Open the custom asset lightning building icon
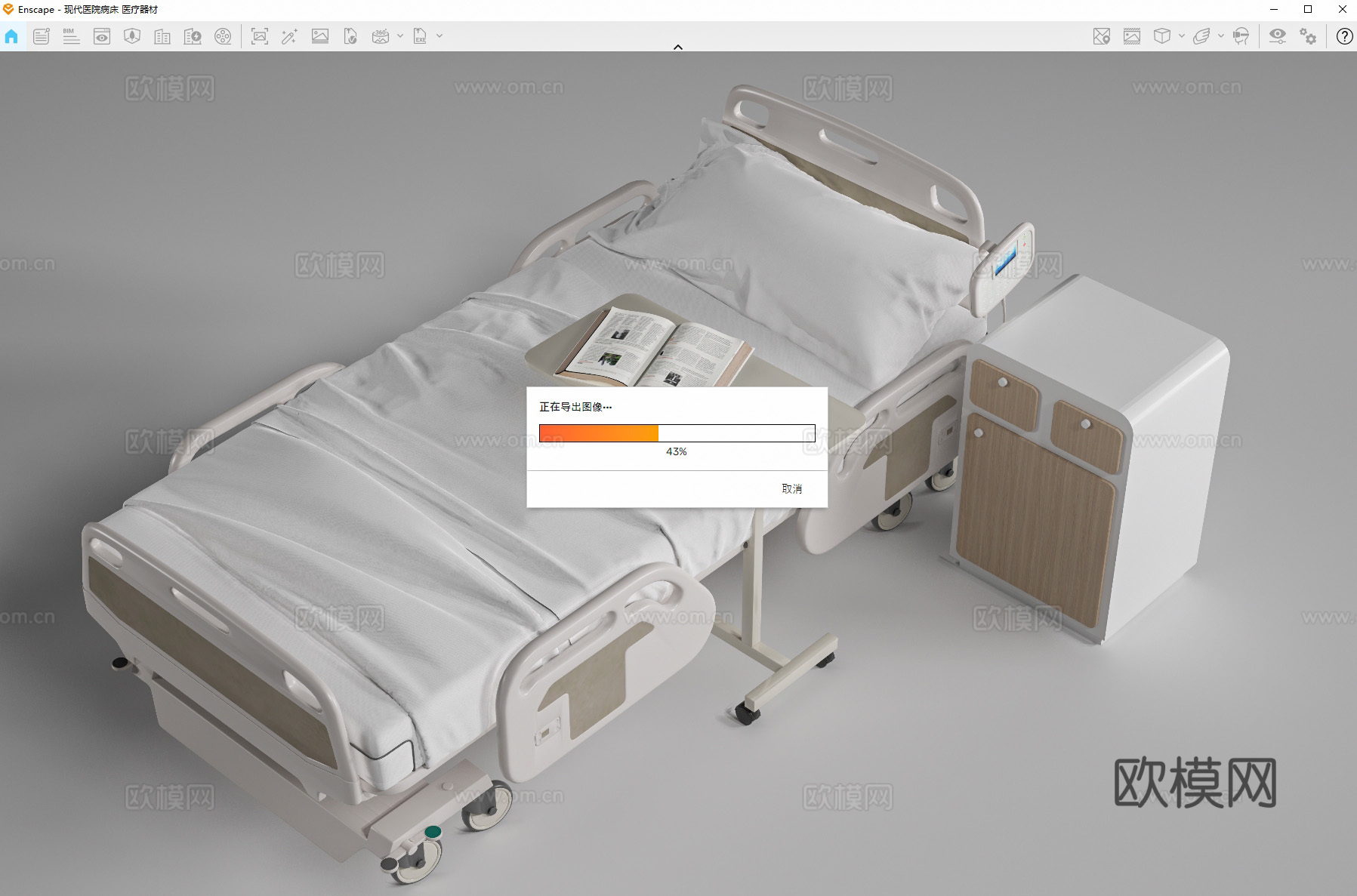Viewport: 1357px width, 896px height. (x=193, y=36)
